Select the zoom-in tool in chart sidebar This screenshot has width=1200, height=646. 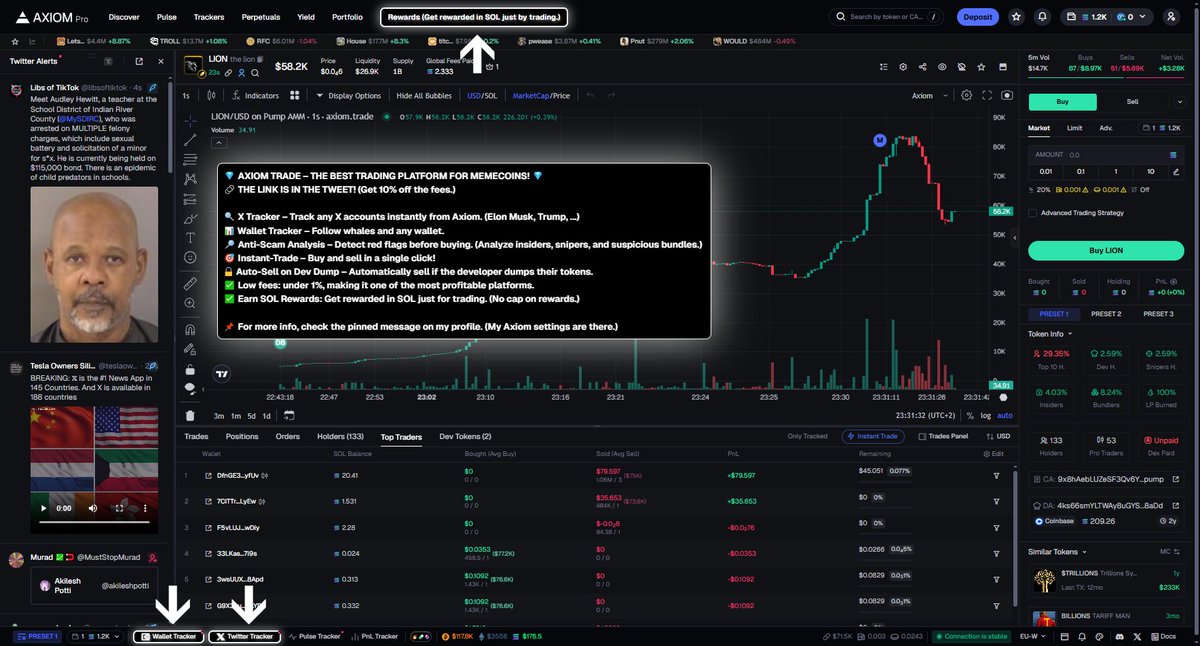click(x=190, y=303)
